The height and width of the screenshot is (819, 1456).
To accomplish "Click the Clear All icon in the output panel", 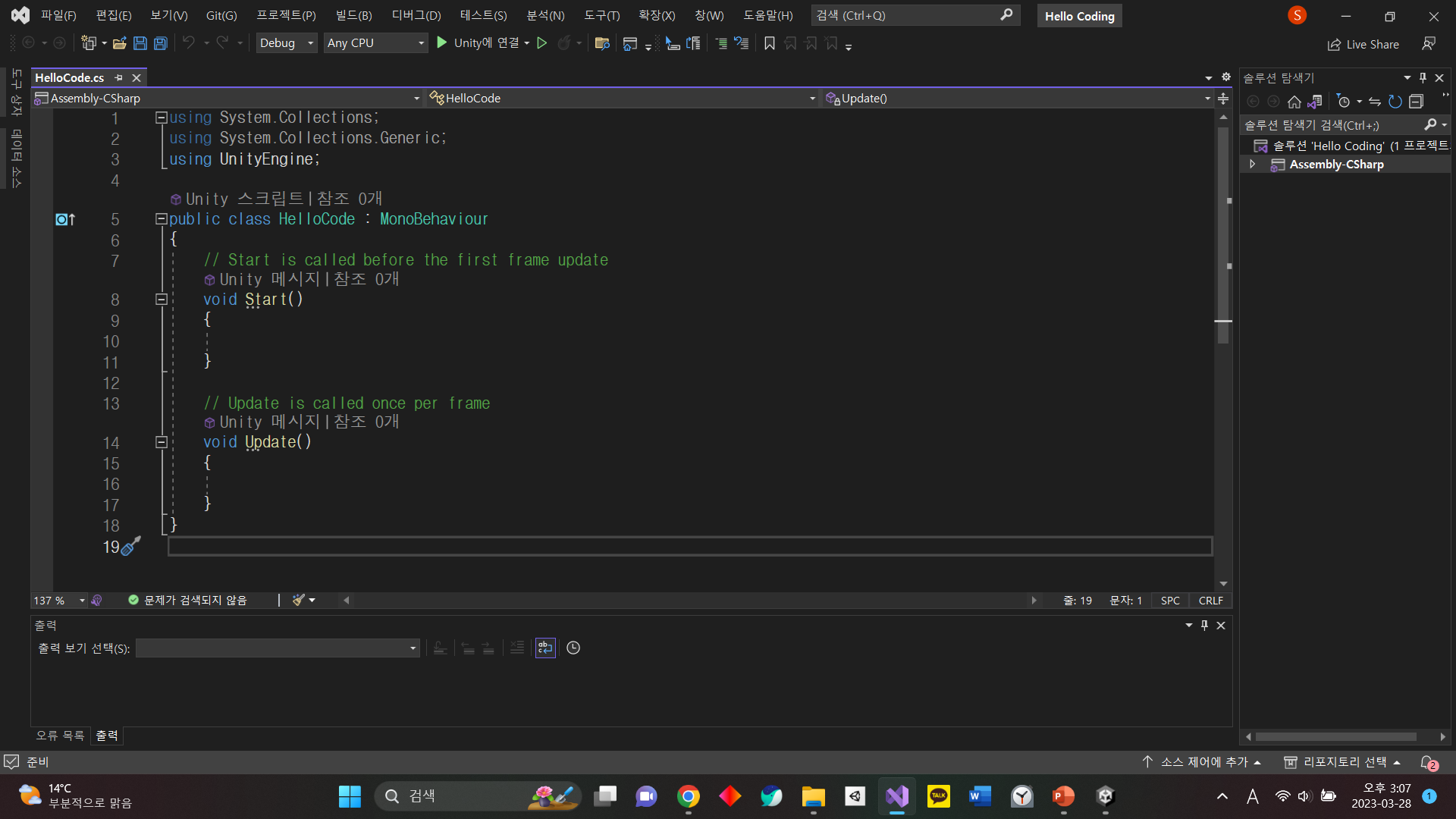I will tap(517, 648).
